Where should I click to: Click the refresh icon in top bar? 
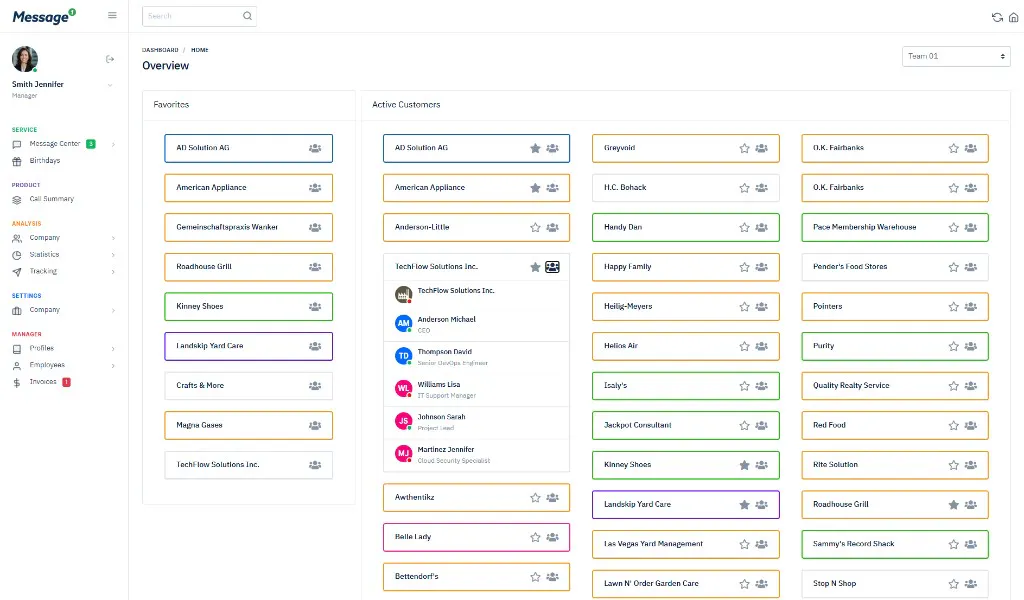[997, 18]
